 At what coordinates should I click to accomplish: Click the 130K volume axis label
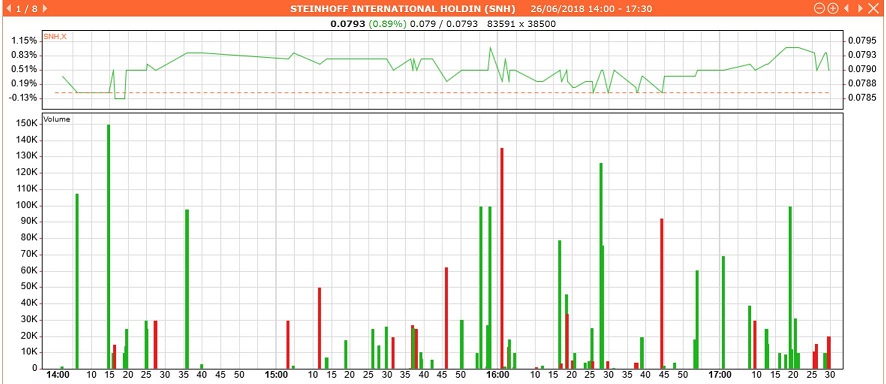tap(26, 156)
